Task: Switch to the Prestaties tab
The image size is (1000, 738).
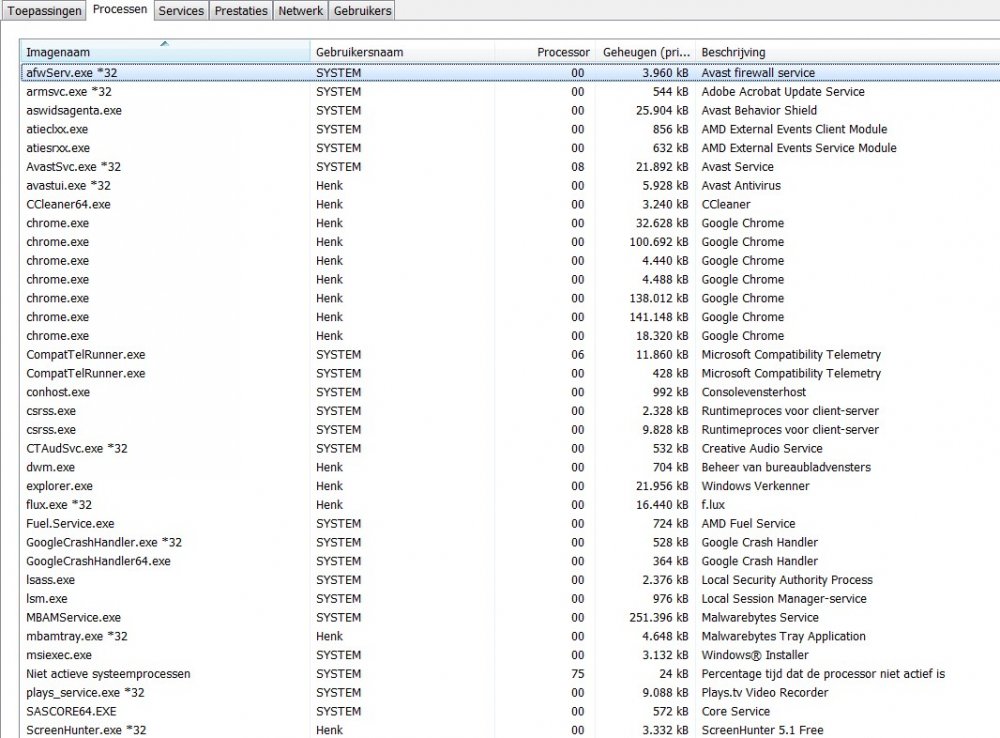Action: point(241,10)
